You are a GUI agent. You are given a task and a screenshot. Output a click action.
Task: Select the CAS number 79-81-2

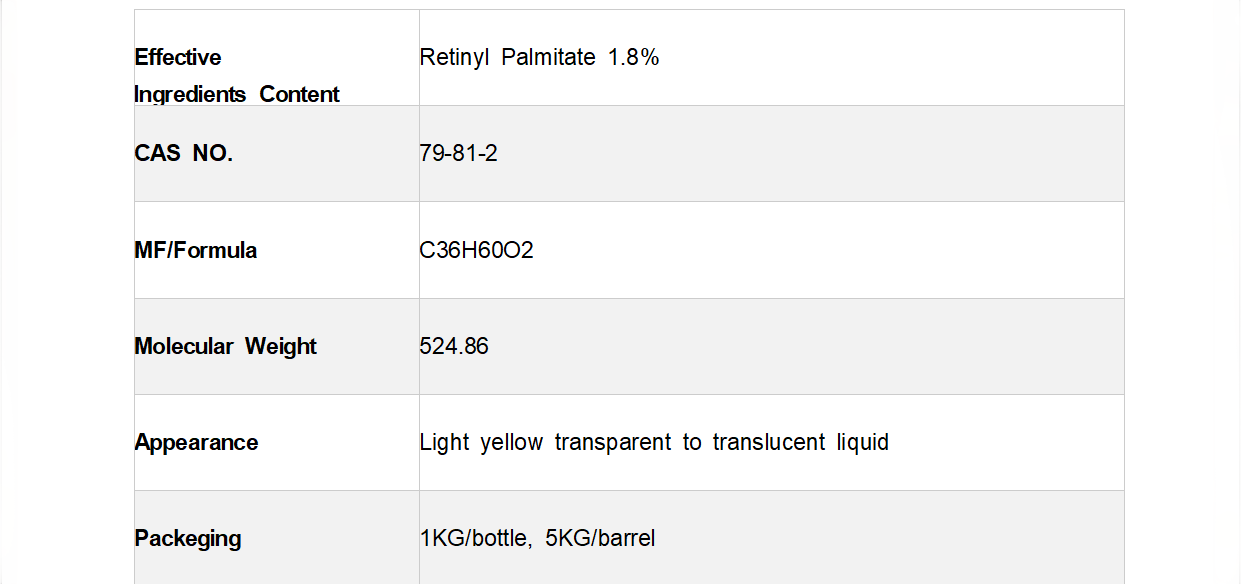click(458, 153)
